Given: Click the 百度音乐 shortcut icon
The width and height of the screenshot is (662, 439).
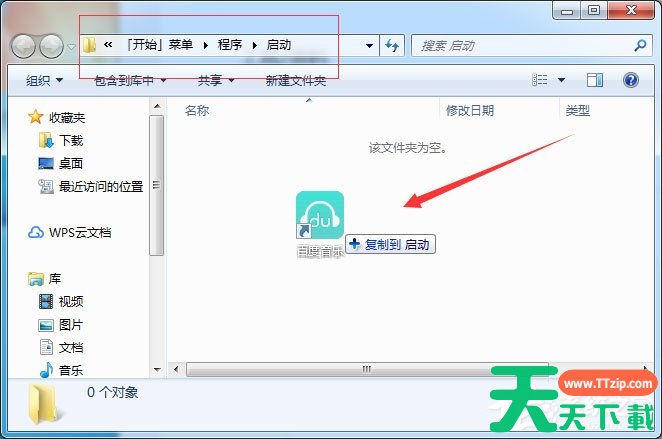Looking at the screenshot, I should [x=320, y=215].
